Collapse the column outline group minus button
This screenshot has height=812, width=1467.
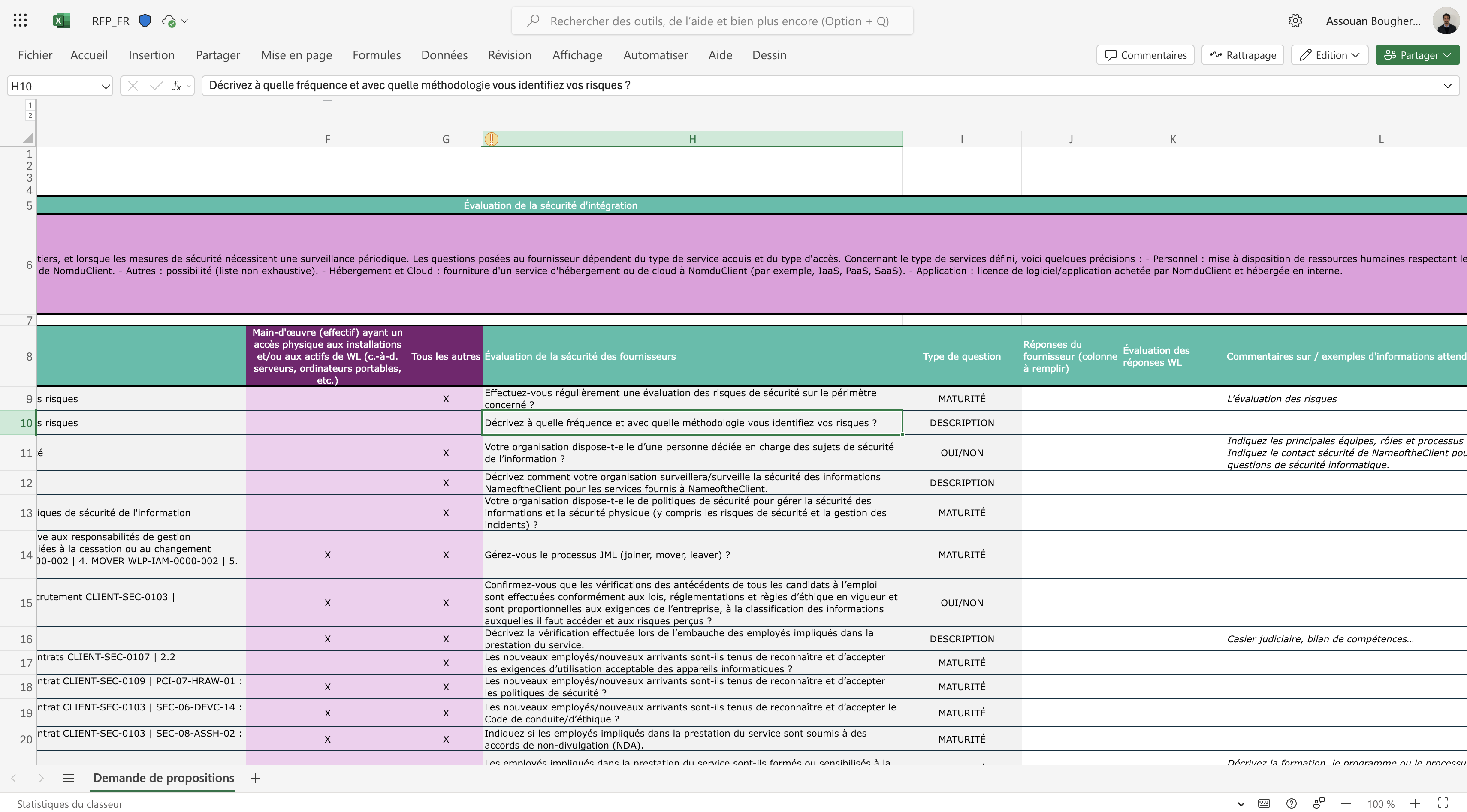pos(327,105)
